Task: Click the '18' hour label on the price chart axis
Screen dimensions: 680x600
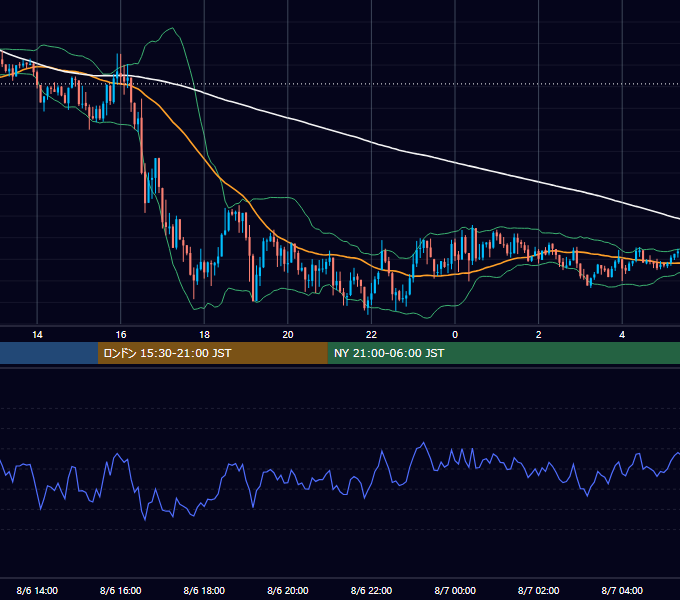Action: point(204,335)
